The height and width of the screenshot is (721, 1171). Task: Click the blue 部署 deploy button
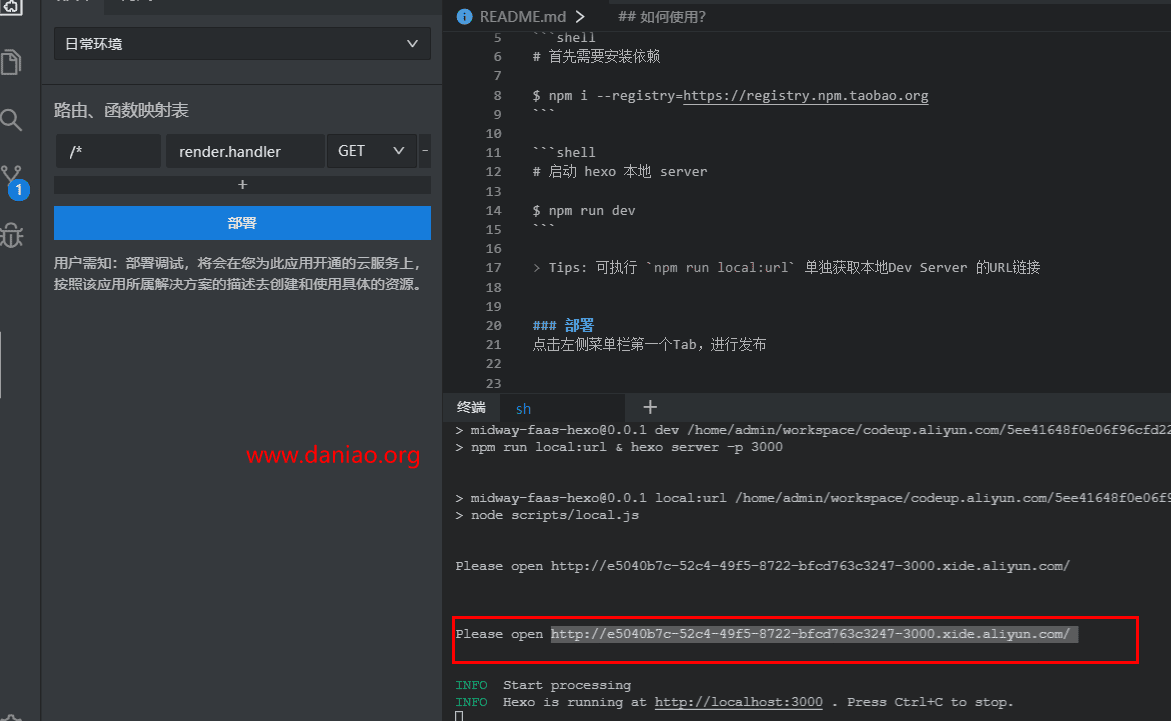pos(242,223)
